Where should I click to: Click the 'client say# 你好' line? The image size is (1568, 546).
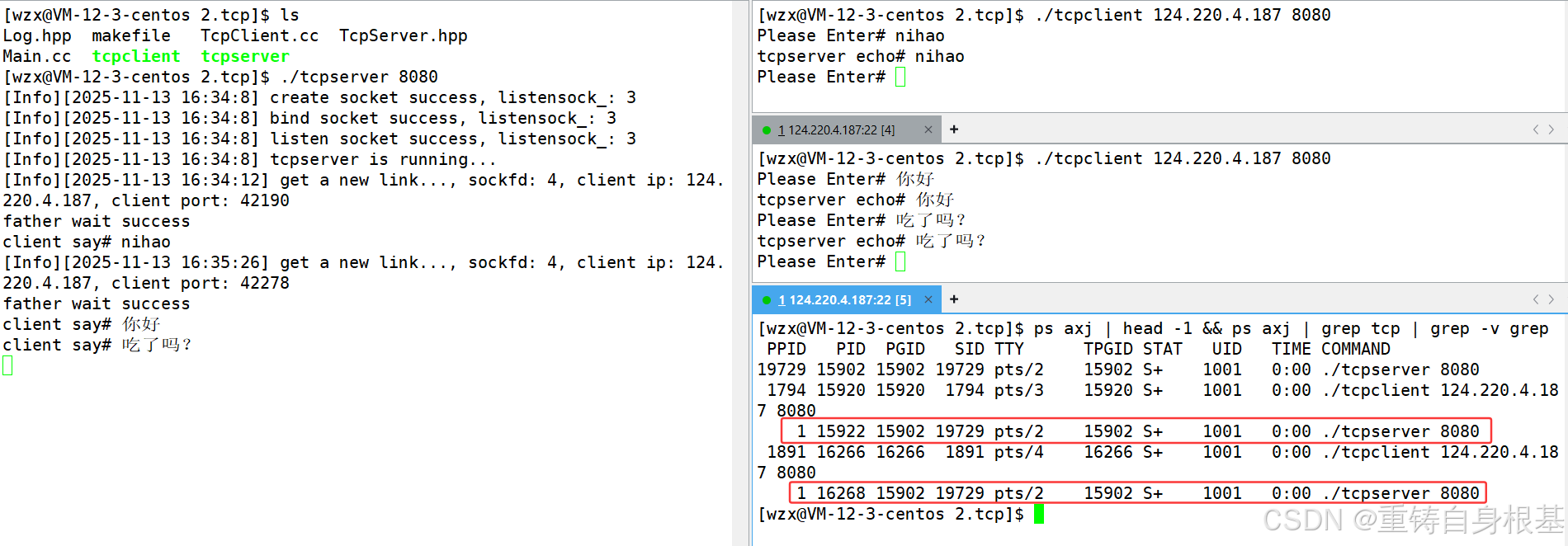tap(82, 324)
